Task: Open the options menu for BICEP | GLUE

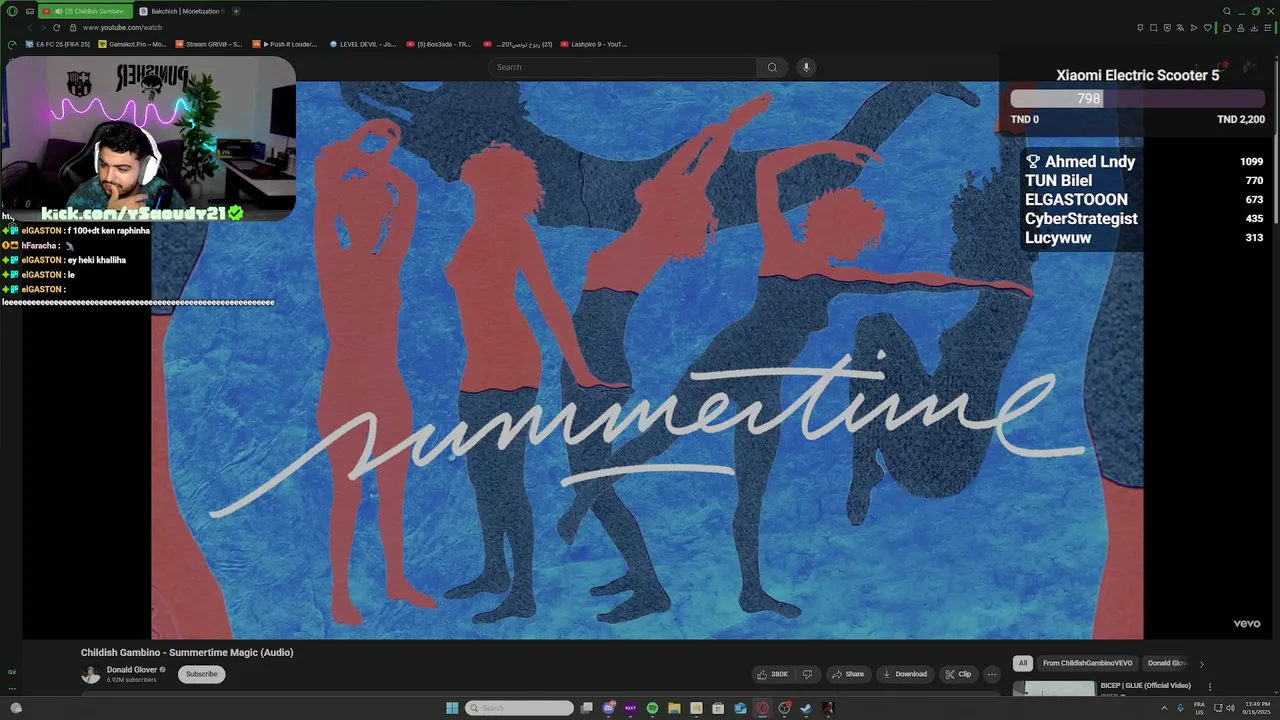Action: pos(1209,687)
